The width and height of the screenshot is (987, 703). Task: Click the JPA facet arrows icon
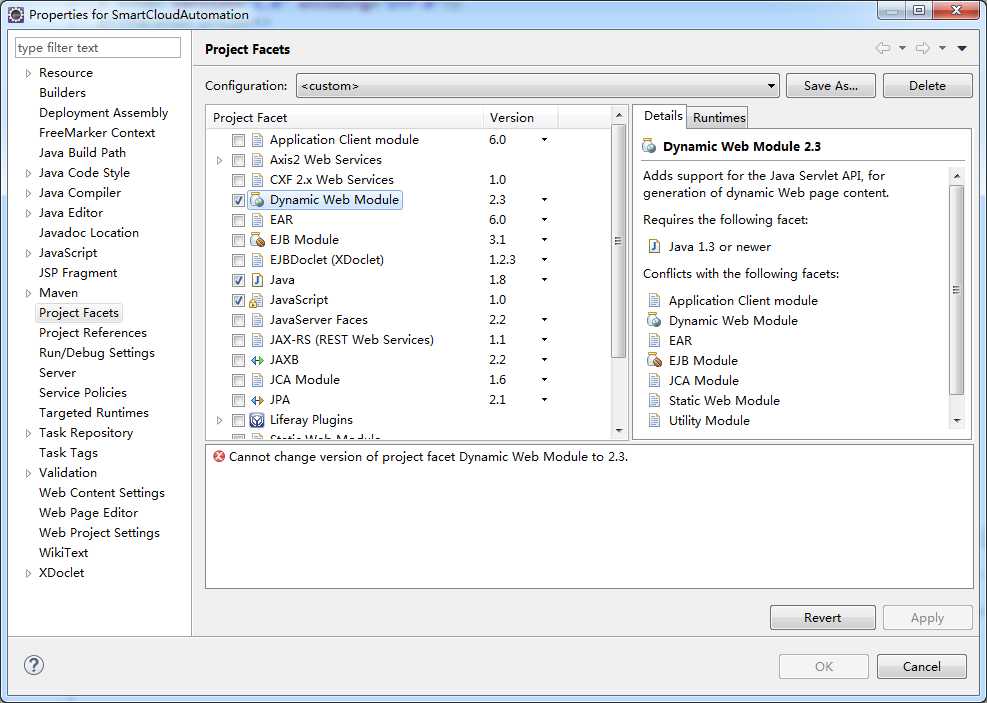(x=257, y=400)
